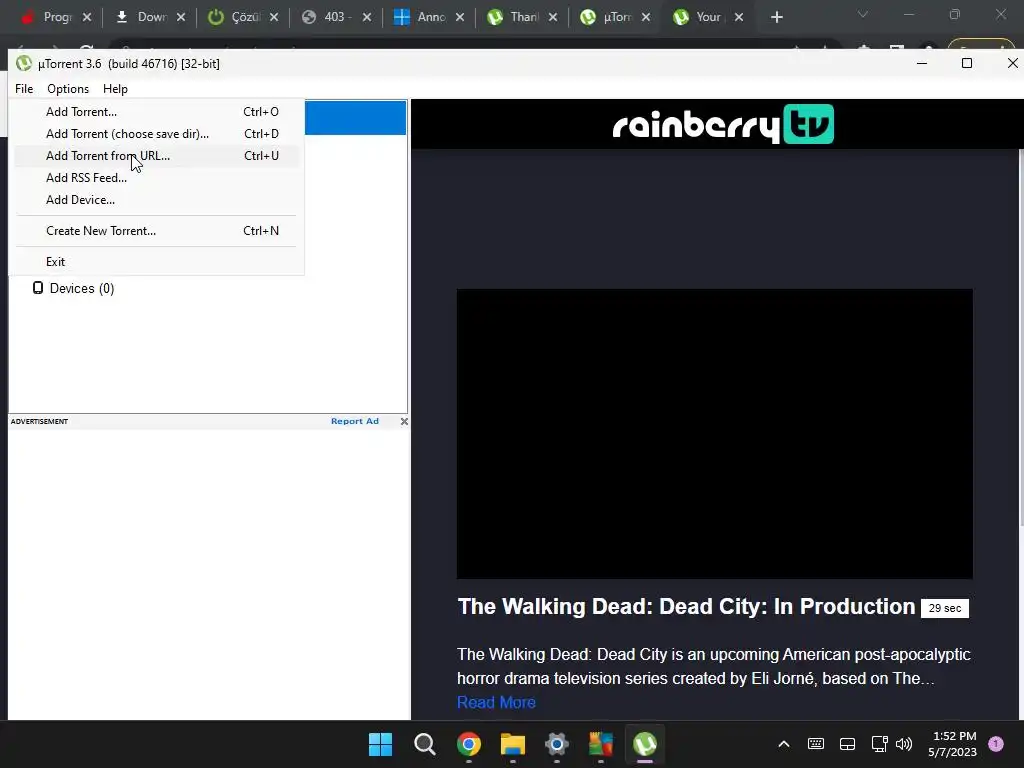
Task: Click the right panel scrollbar
Action: [1020, 338]
